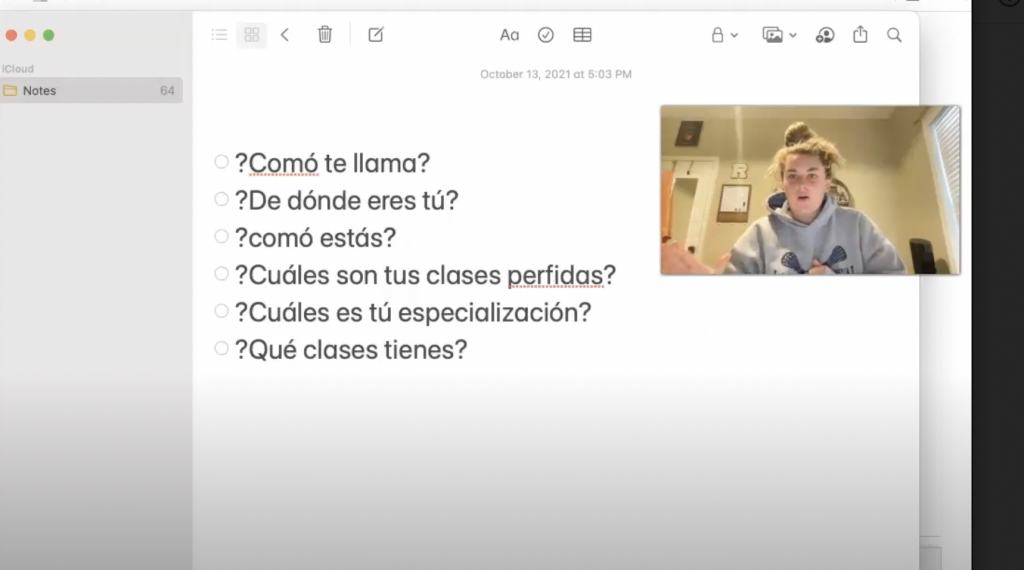The width and height of the screenshot is (1024, 570).
Task: Check off '?Comó te llama?' item
Action: (221, 162)
